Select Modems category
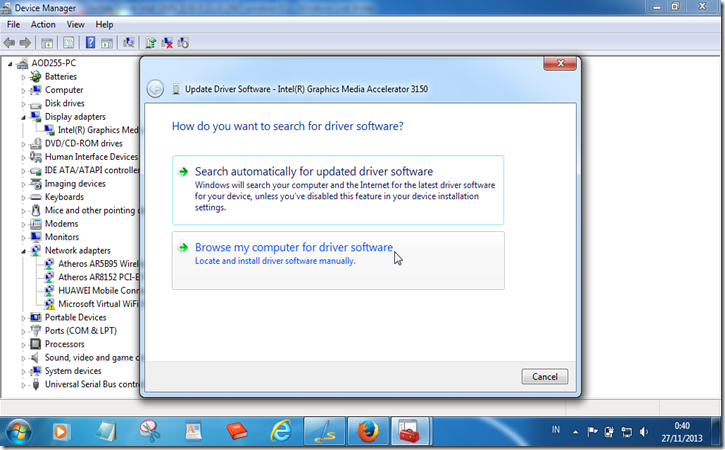The height and width of the screenshot is (450, 725). tap(61, 224)
